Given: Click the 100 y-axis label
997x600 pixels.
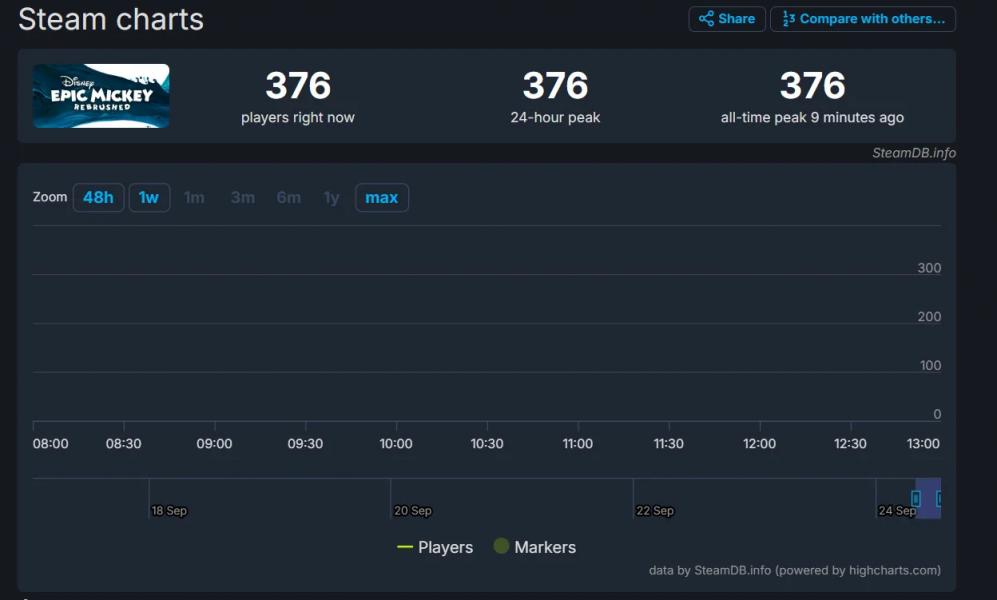Looking at the screenshot, I should coord(930,365).
